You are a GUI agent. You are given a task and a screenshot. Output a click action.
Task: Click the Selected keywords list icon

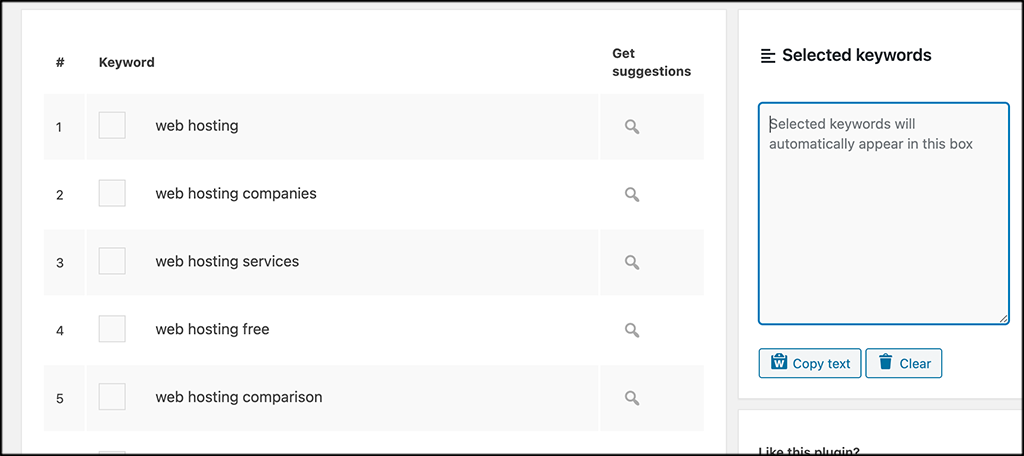[768, 56]
